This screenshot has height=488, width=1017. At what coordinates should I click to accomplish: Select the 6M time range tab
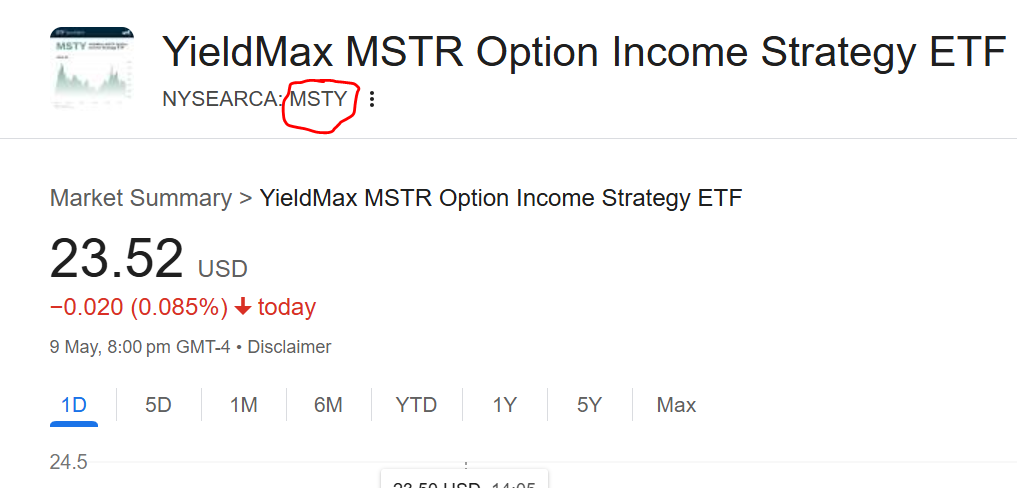pyautogui.click(x=328, y=405)
